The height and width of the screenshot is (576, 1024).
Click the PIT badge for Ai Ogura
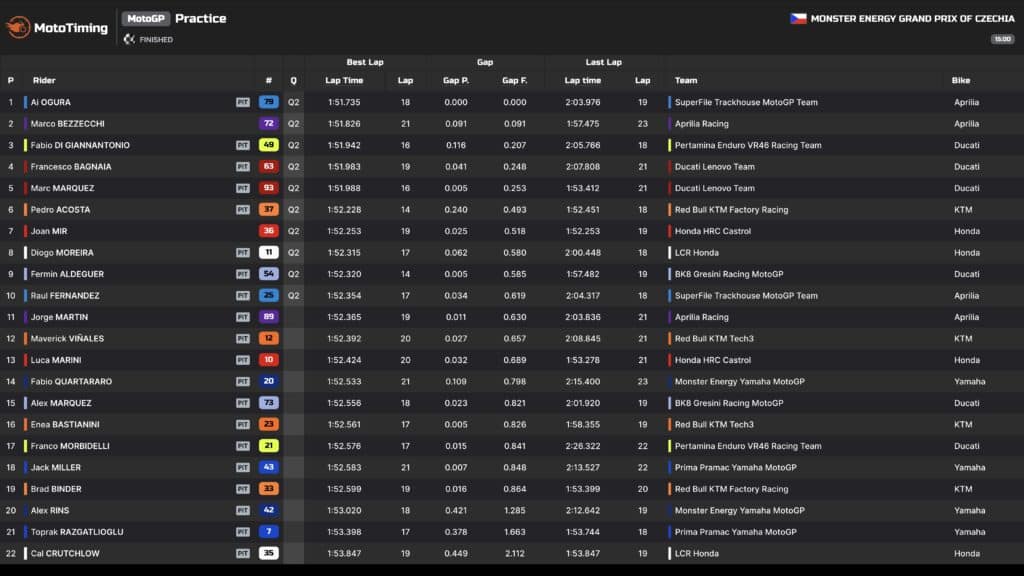pyautogui.click(x=243, y=103)
